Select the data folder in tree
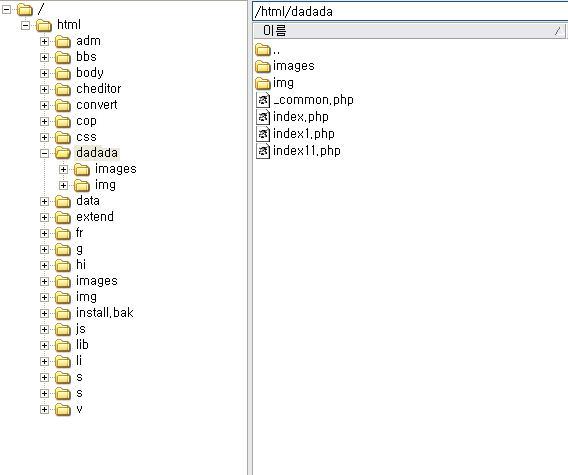 [x=88, y=201]
